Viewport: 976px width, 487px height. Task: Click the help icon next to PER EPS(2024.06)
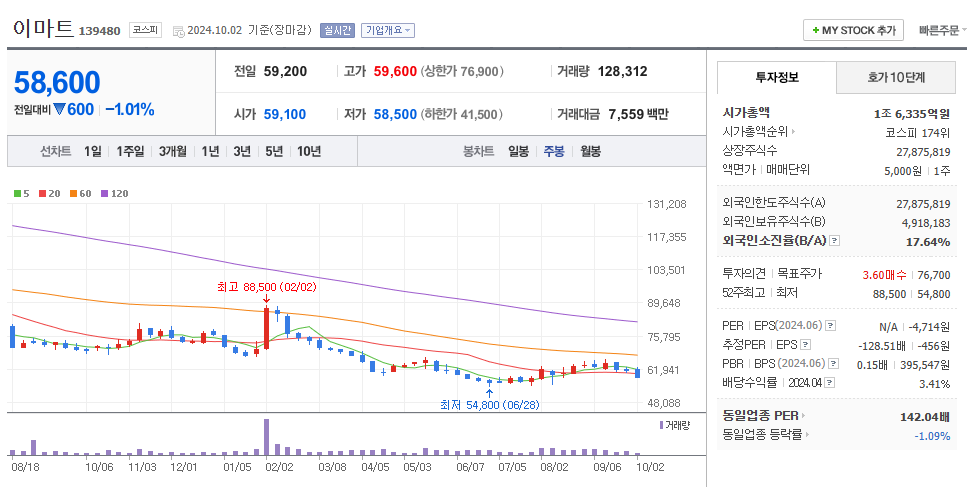(x=830, y=326)
